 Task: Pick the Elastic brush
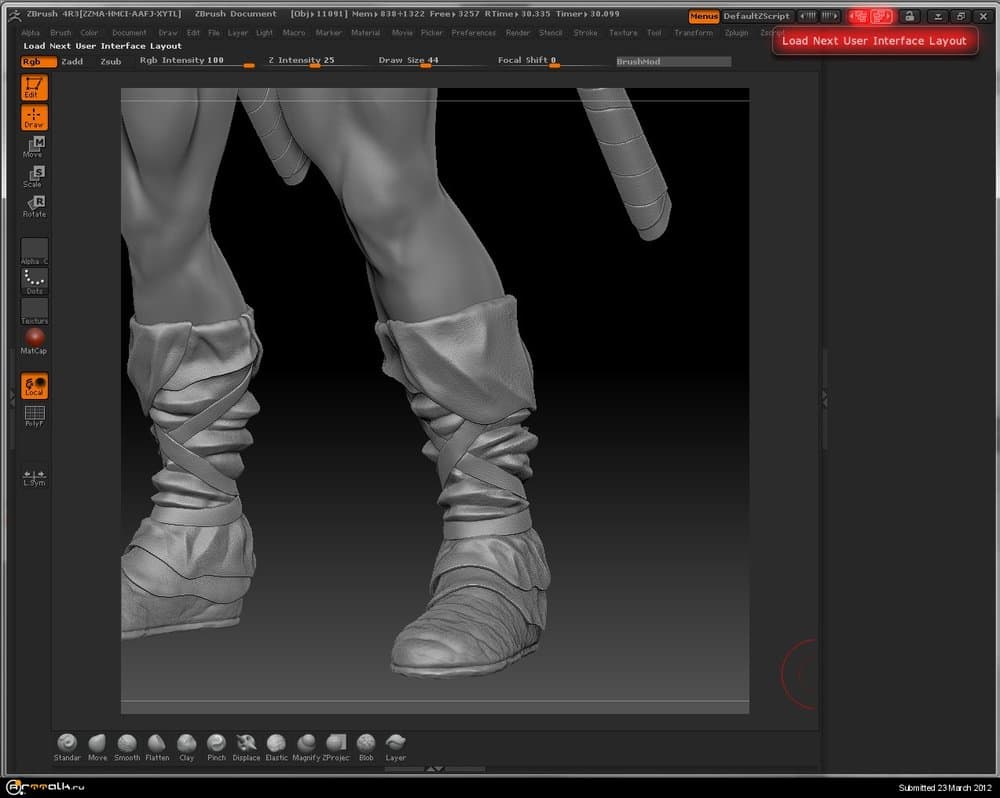pyautogui.click(x=276, y=747)
